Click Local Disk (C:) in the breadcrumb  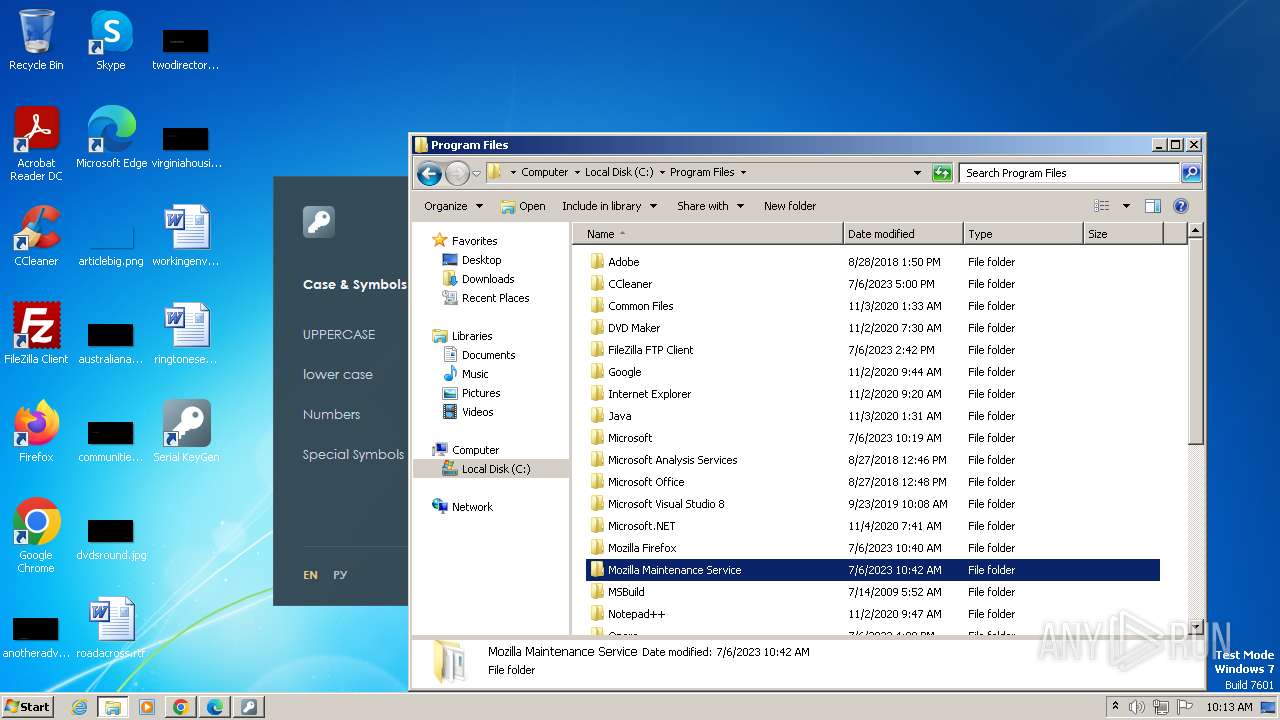pos(619,173)
